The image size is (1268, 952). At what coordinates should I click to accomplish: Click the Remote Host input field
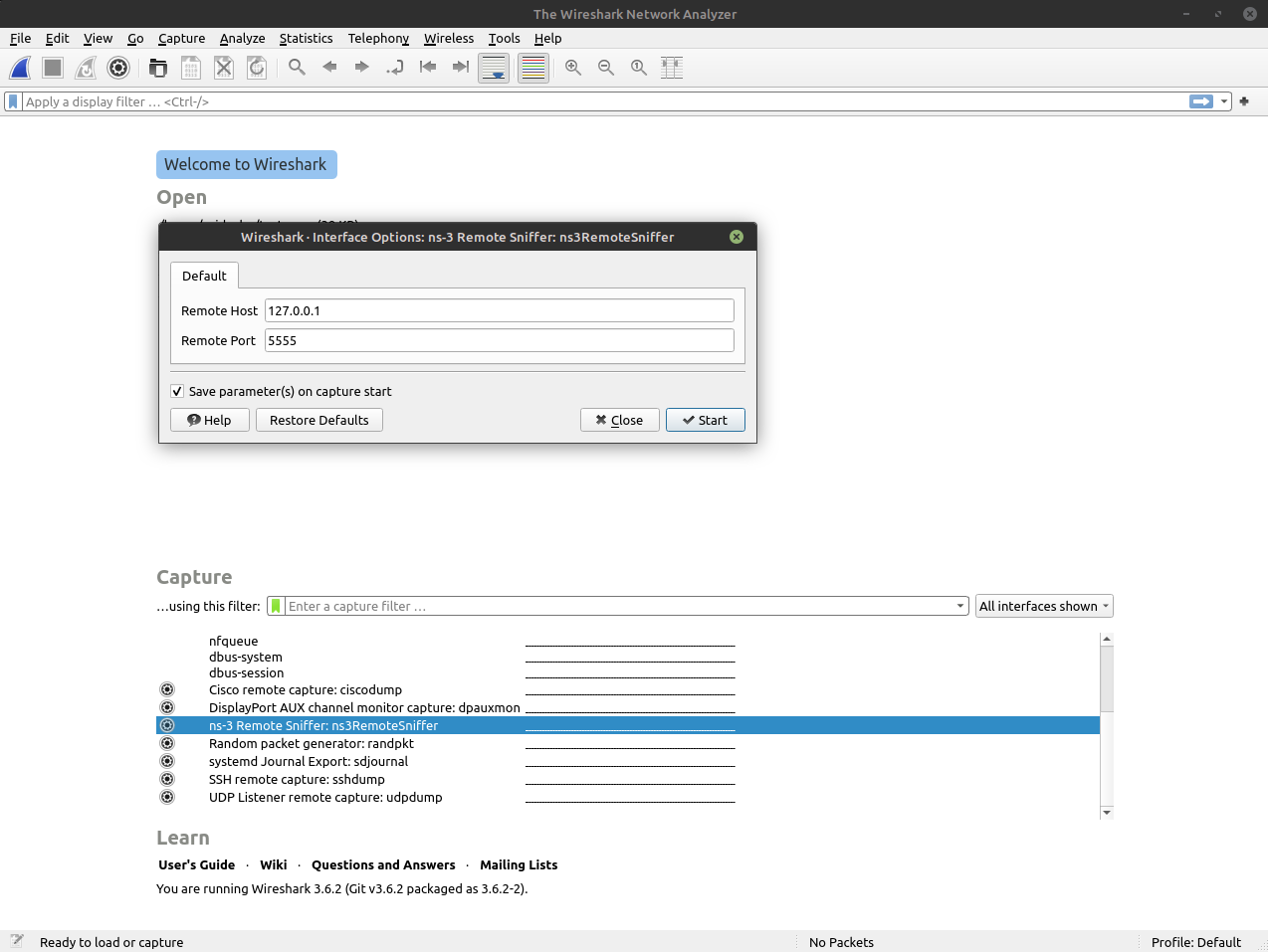tap(500, 310)
